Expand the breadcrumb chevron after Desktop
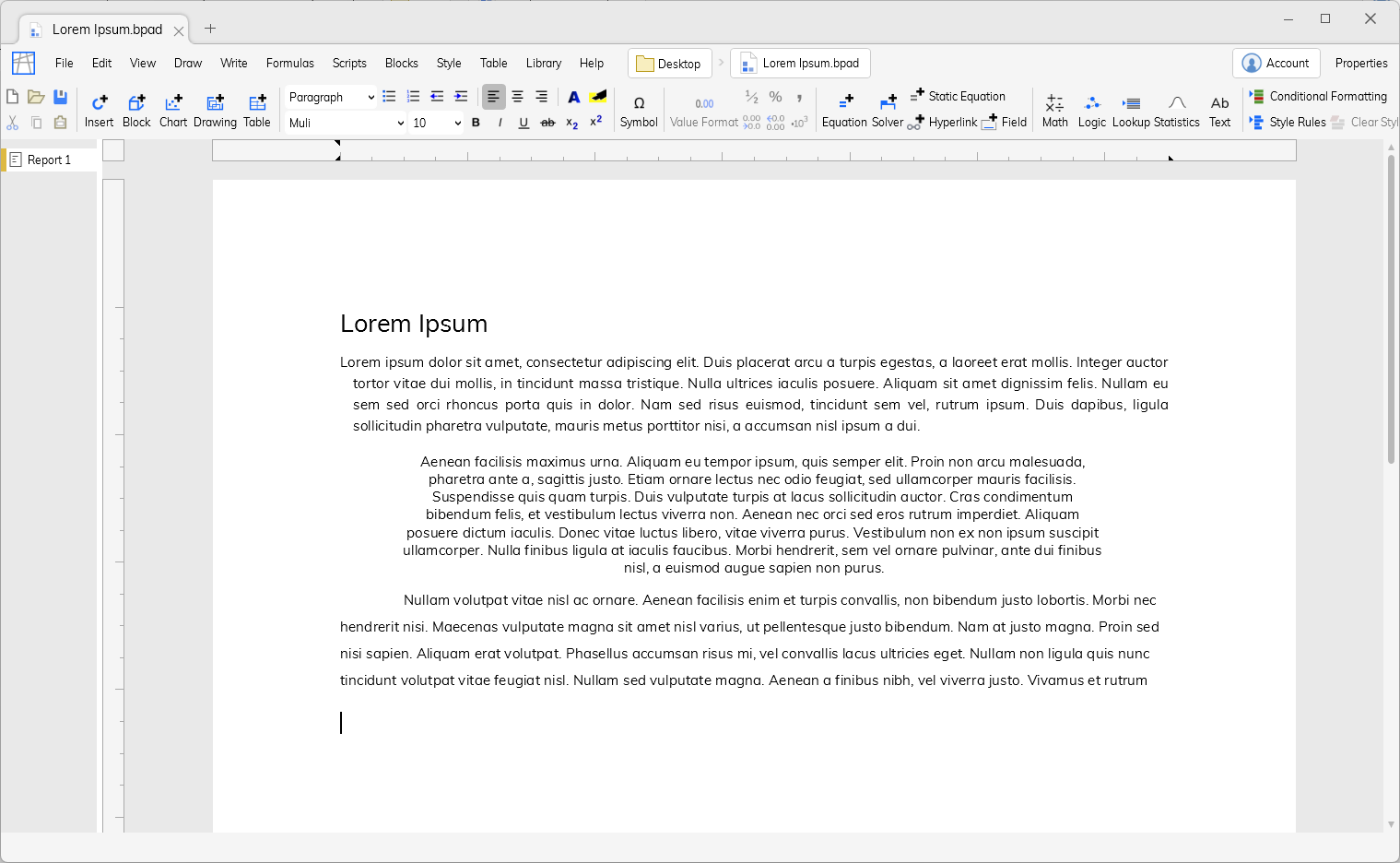This screenshot has height=863, width=1400. (722, 63)
